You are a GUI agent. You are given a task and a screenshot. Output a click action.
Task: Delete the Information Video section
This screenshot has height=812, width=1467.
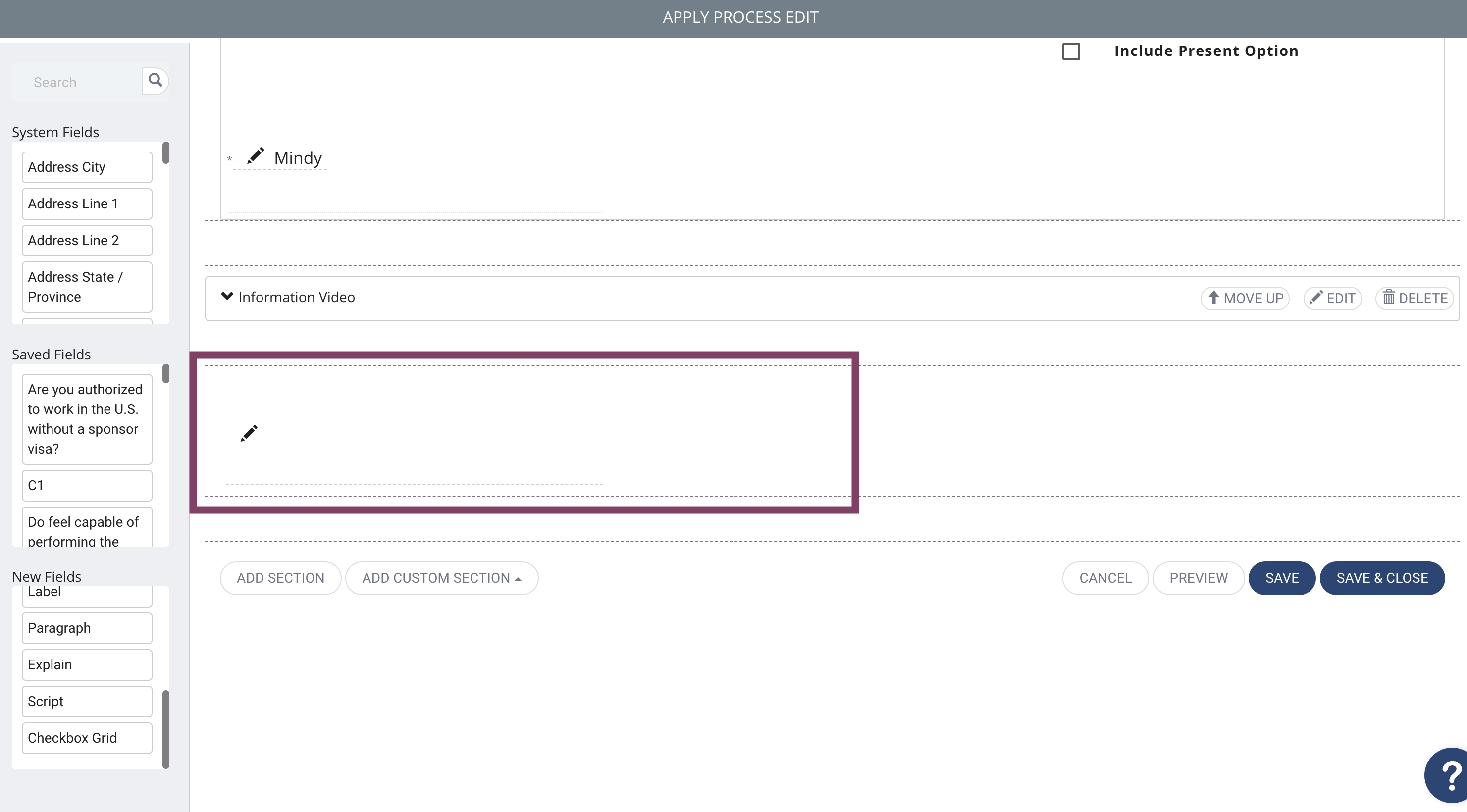pos(1415,298)
